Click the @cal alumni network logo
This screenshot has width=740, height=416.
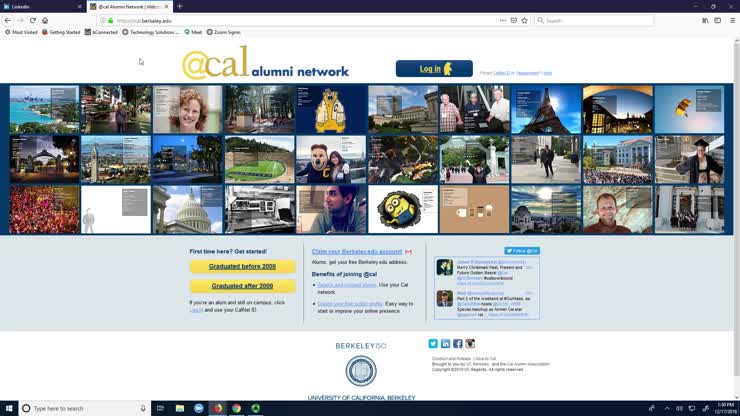pos(265,63)
